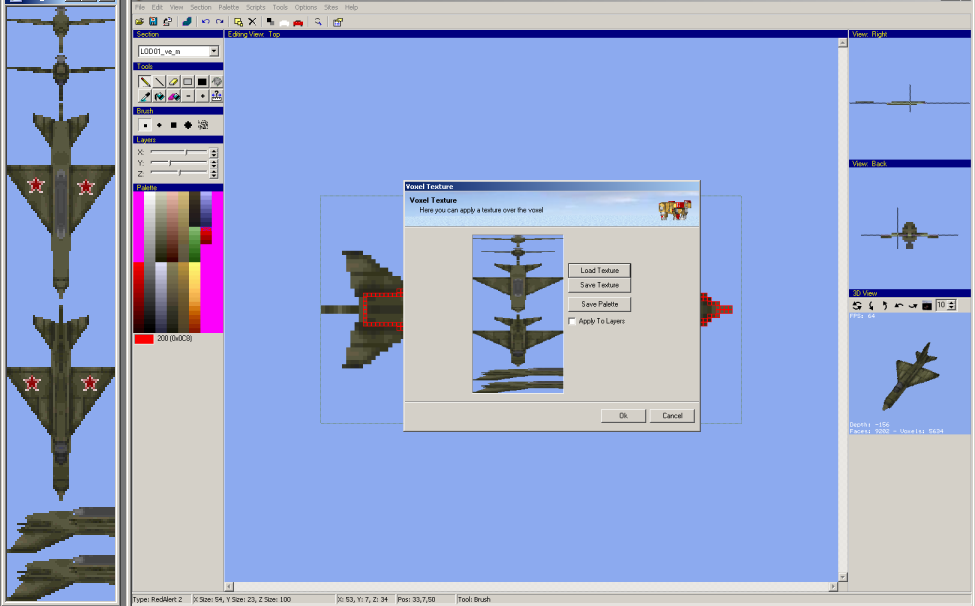Enable the Apply To Layers checkbox
Image resolution: width=975 pixels, height=606 pixels.
click(572, 321)
